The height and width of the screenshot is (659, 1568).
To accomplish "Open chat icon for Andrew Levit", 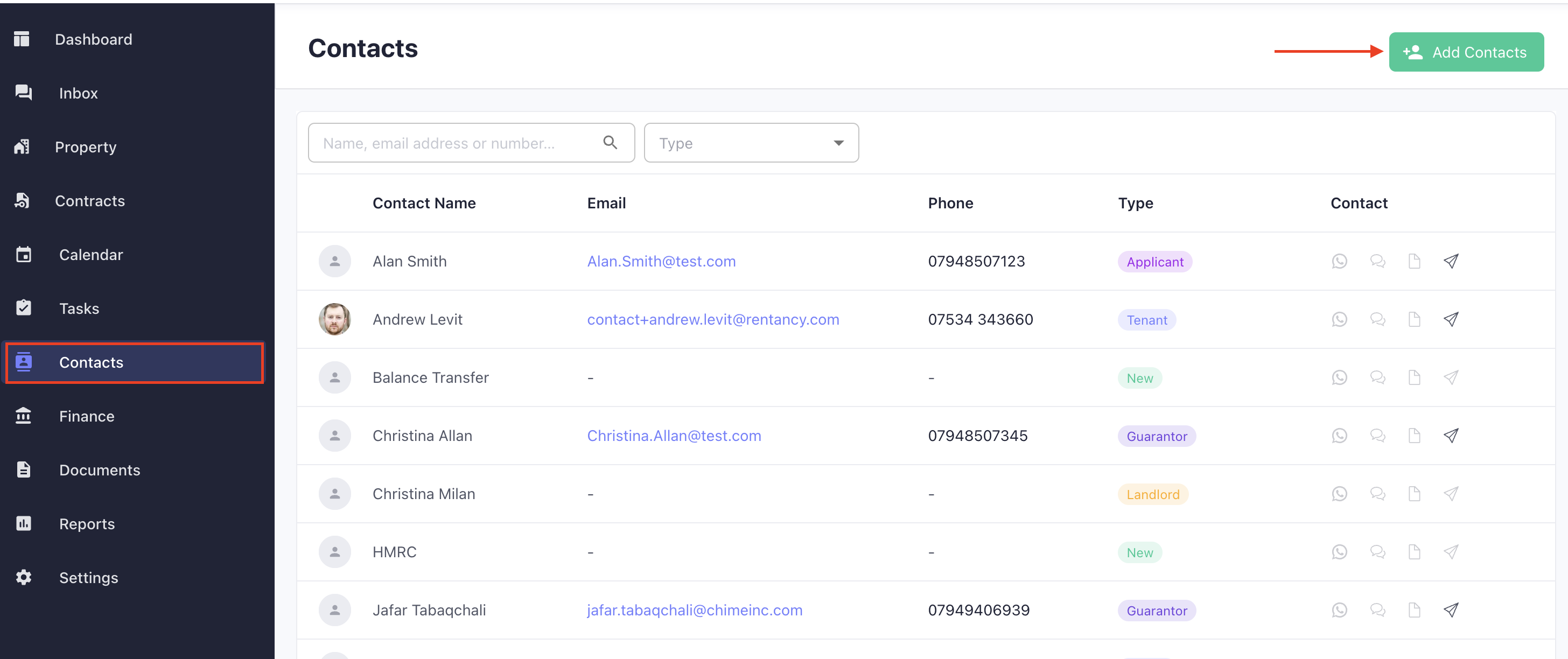I will point(1377,319).
